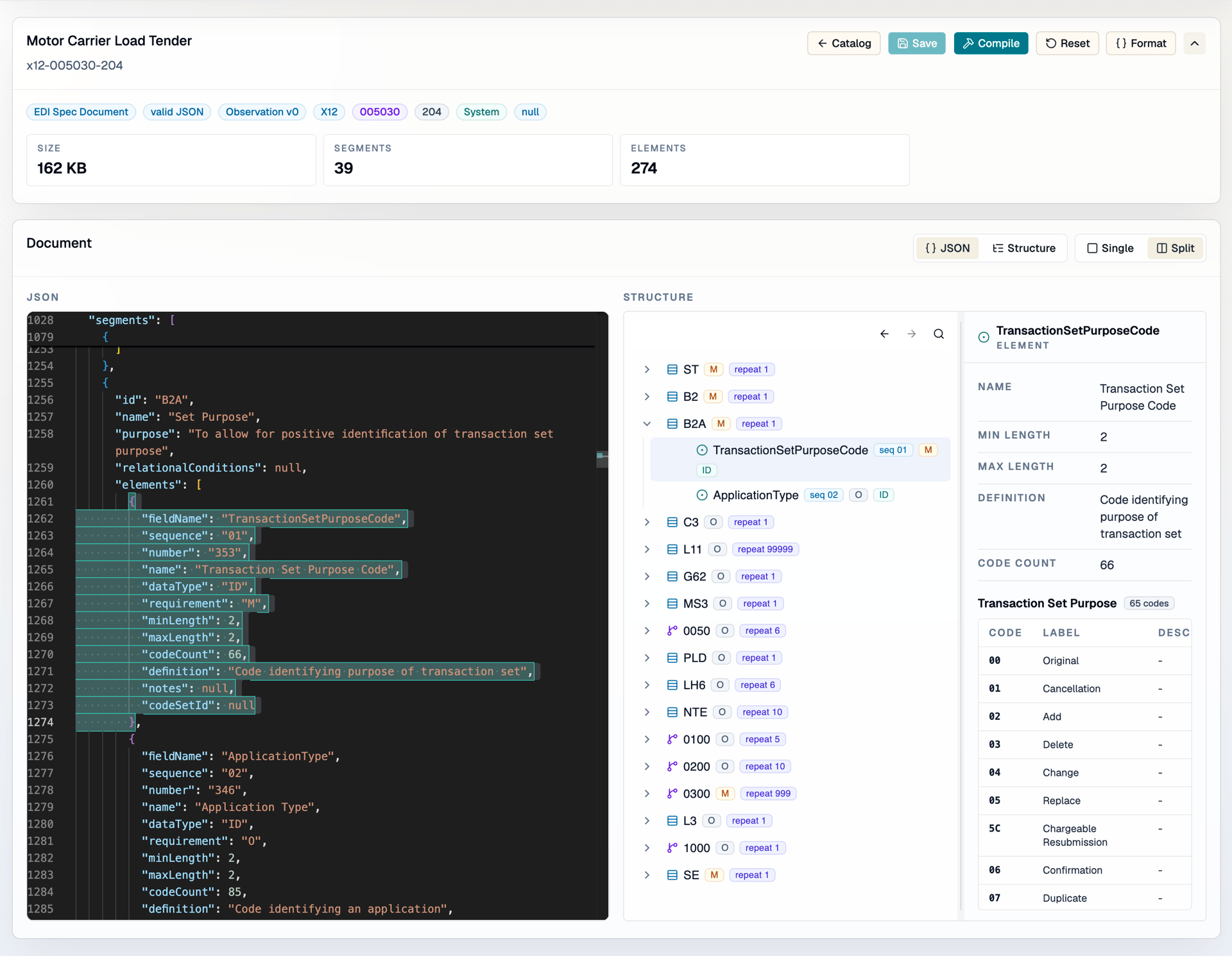Compile the EDI spec
The image size is (1232, 956).
(991, 43)
